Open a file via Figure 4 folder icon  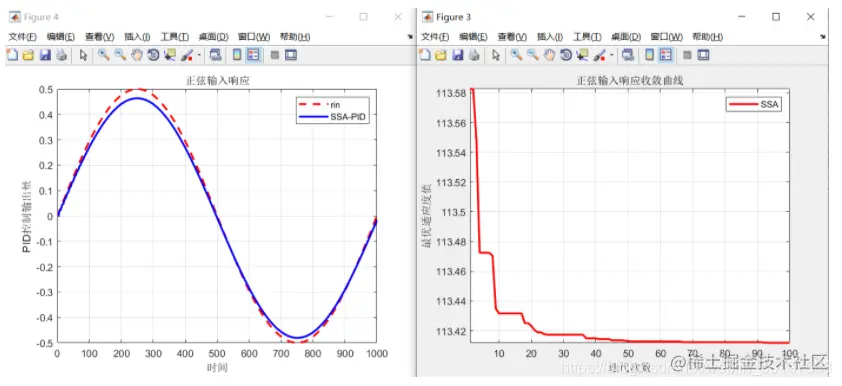(x=28, y=55)
